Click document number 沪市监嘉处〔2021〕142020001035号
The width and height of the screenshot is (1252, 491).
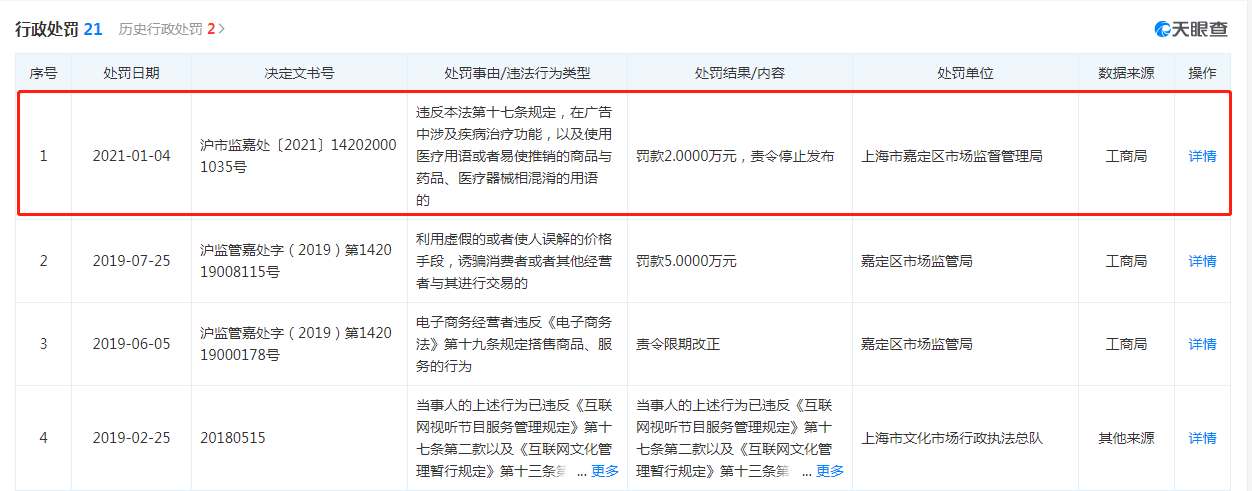(x=298, y=156)
